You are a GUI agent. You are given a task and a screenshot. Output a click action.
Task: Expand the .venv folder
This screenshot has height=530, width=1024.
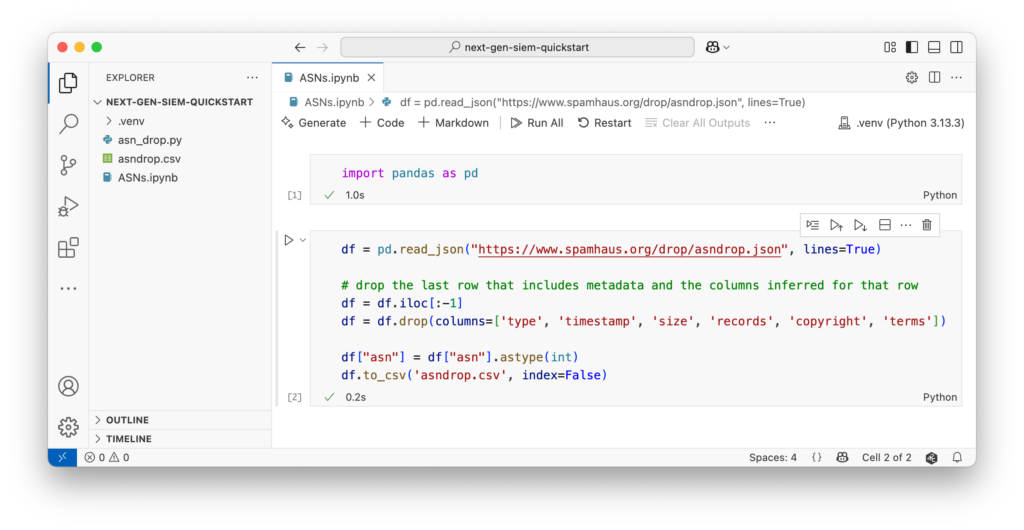130,121
